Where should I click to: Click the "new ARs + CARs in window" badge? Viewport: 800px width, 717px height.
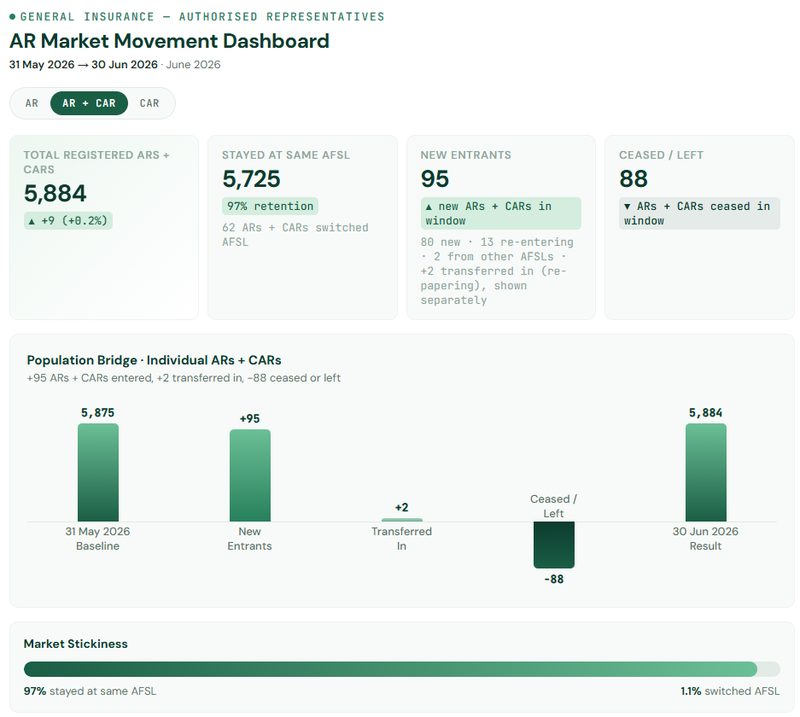point(501,213)
